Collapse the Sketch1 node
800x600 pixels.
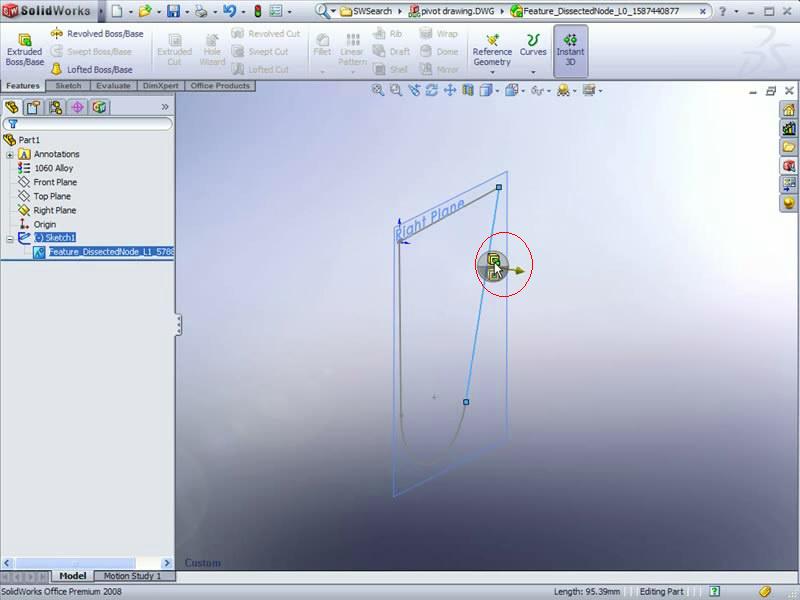click(x=10, y=239)
